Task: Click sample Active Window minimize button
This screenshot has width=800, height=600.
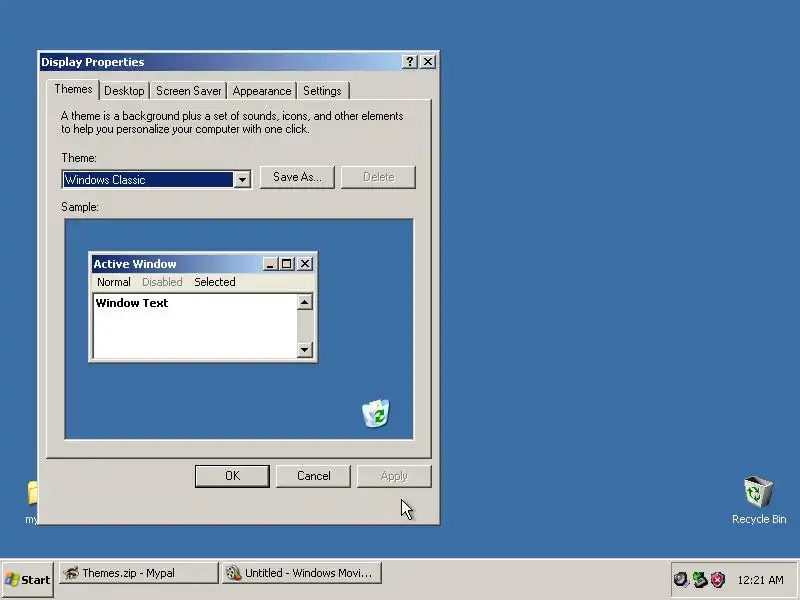Action: click(270, 264)
